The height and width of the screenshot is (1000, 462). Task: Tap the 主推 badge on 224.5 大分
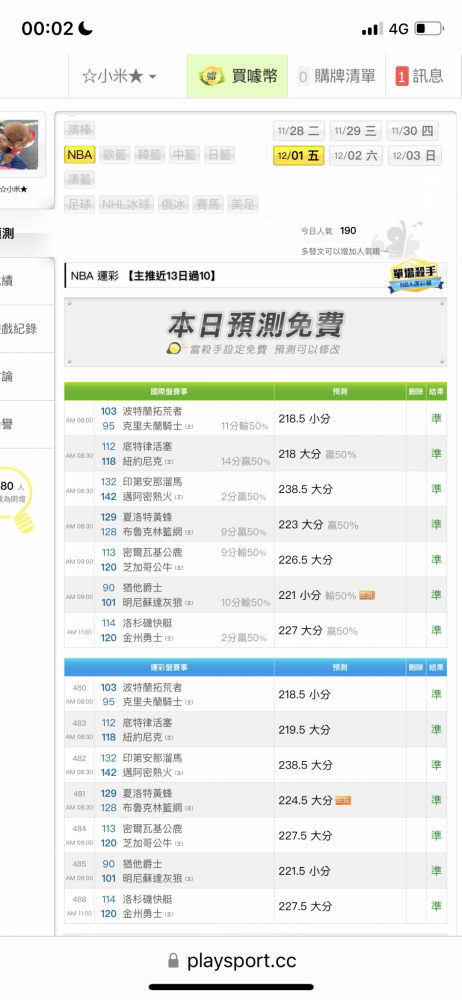pos(343,800)
